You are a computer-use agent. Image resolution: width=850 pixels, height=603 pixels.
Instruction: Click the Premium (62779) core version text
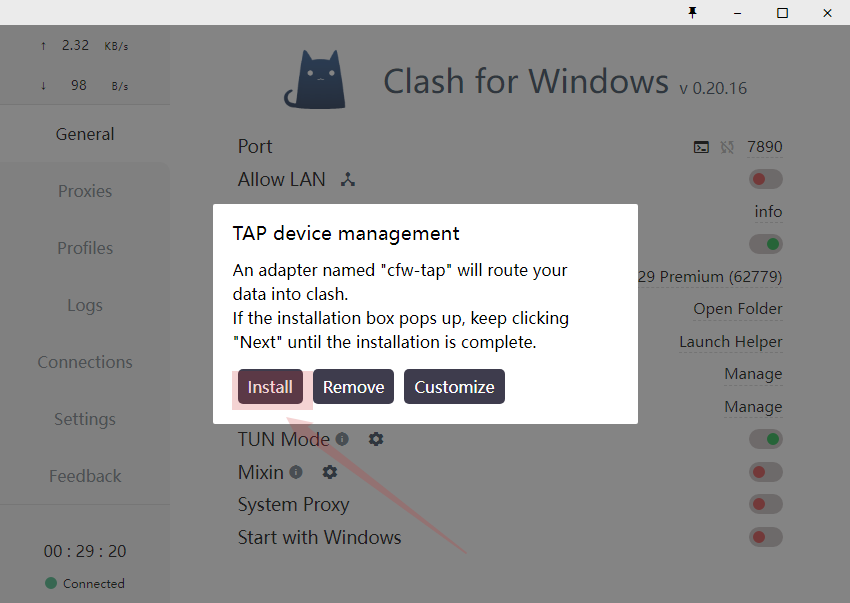710,277
